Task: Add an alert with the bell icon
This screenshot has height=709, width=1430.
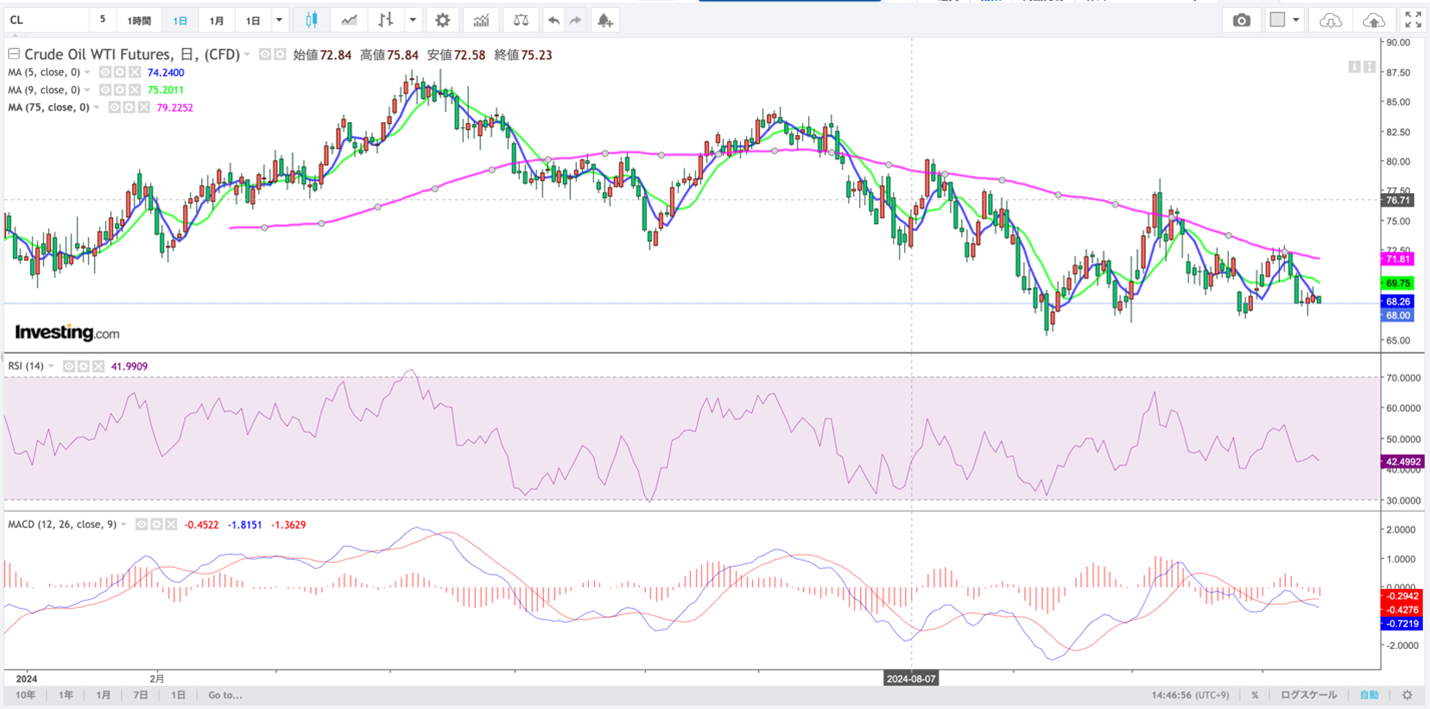Action: point(604,20)
